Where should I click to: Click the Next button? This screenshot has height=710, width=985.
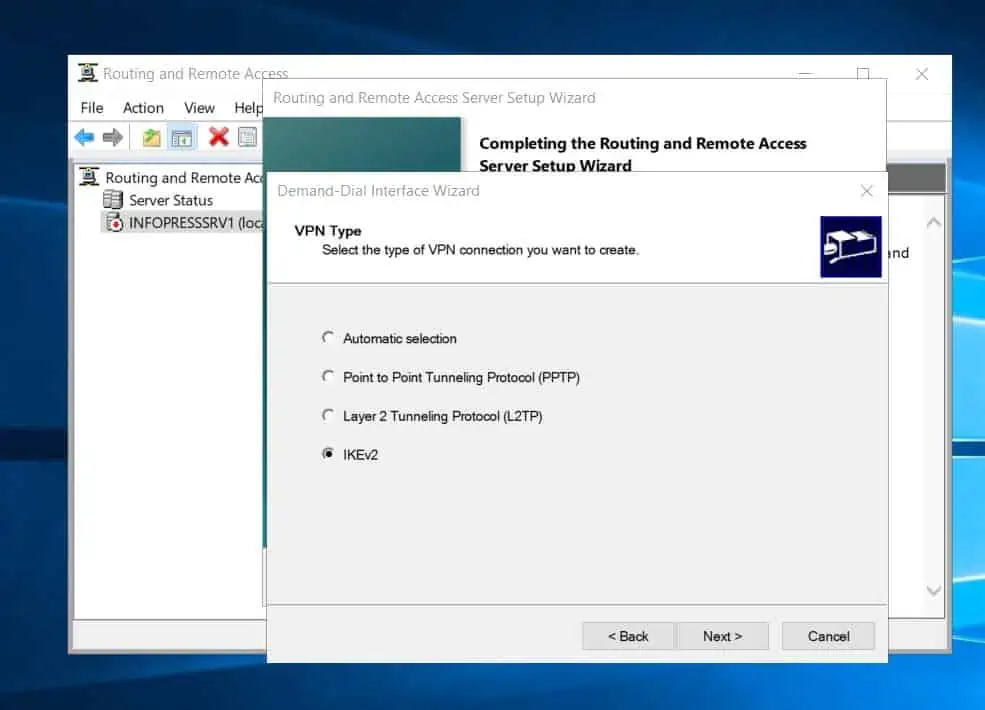722,636
